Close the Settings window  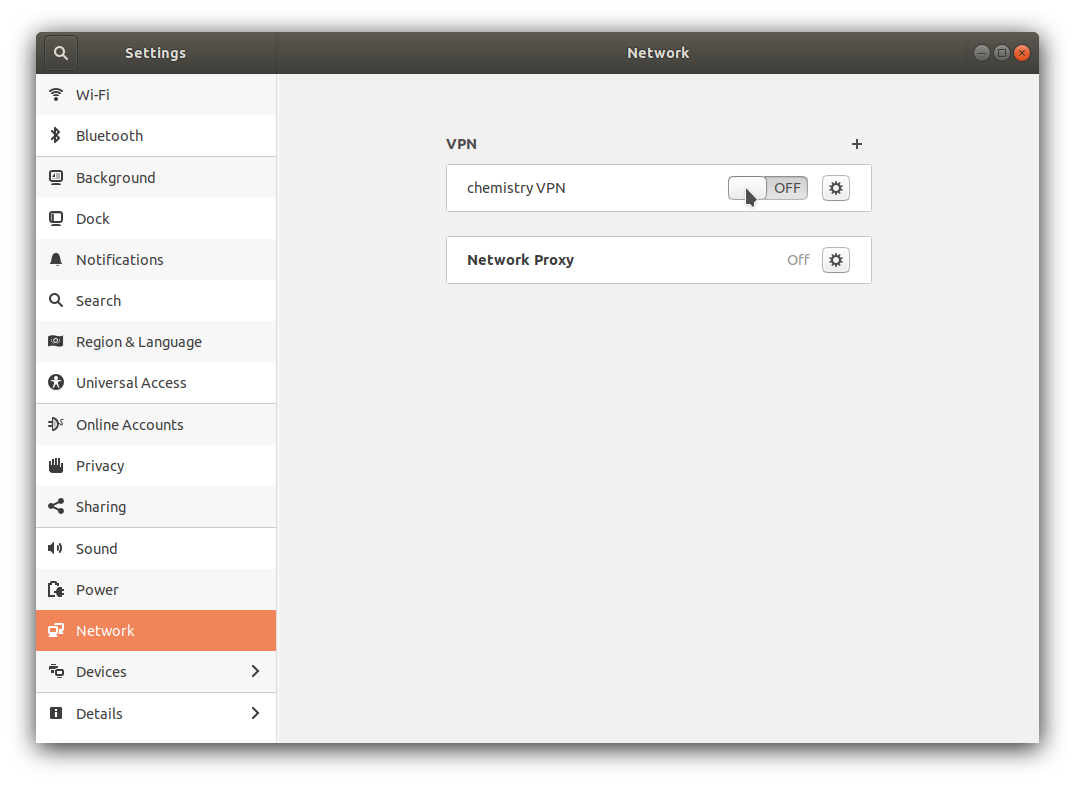click(1021, 53)
